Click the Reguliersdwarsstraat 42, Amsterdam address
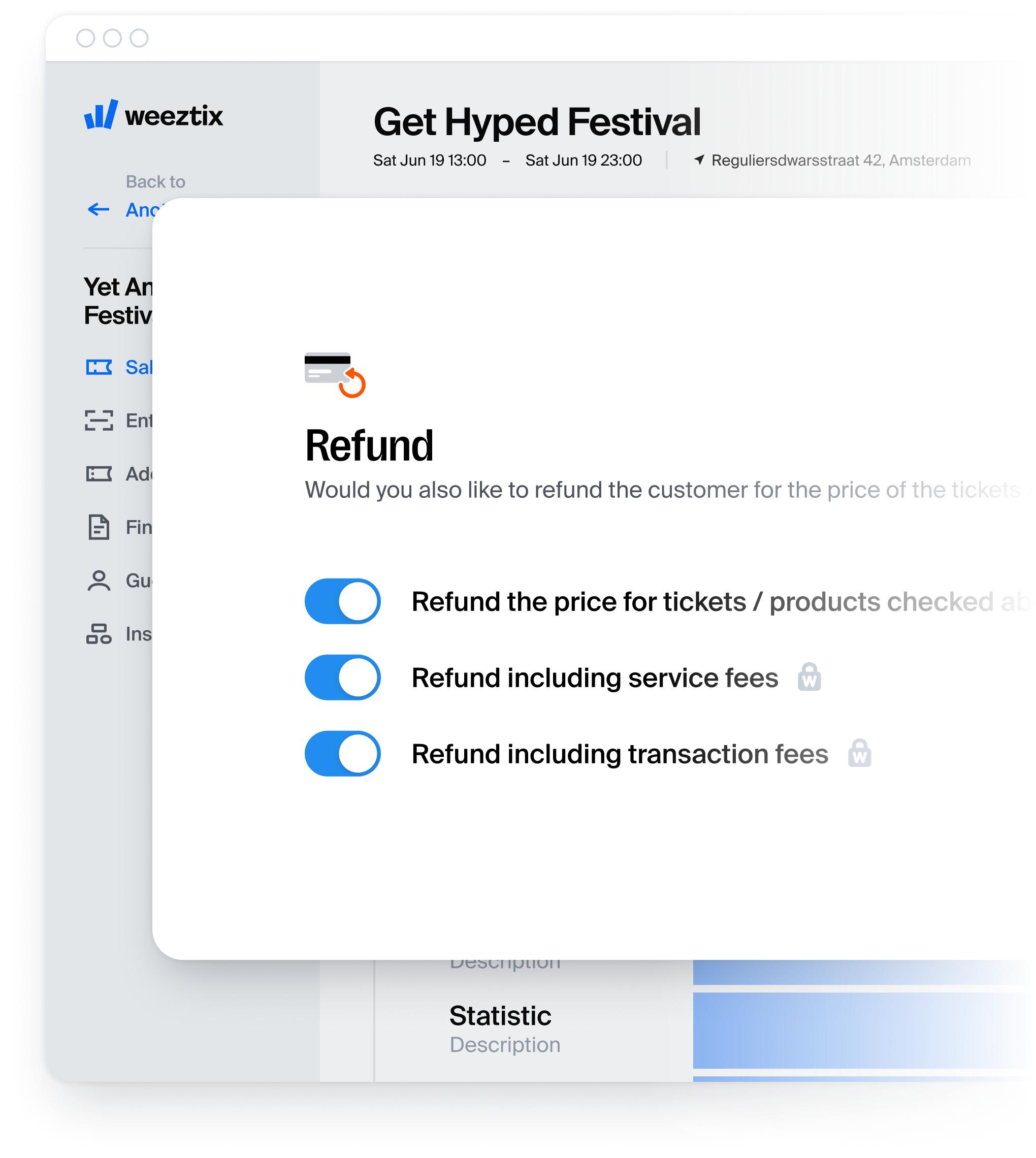This screenshot has width=1036, height=1158. [841, 160]
